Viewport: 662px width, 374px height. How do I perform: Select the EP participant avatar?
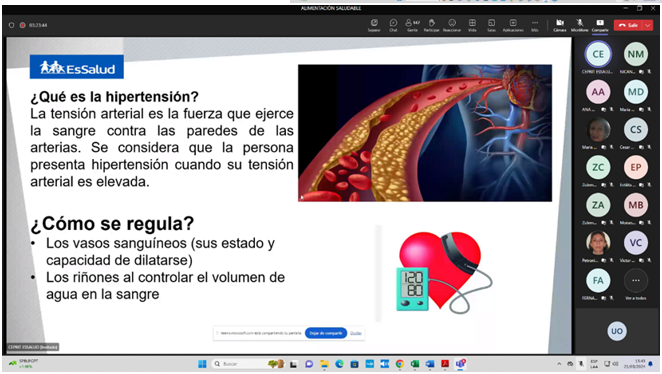(635, 167)
